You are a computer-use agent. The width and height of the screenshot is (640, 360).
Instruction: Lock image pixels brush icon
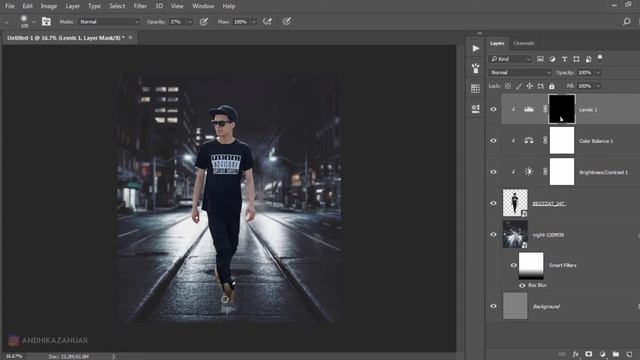(x=519, y=86)
